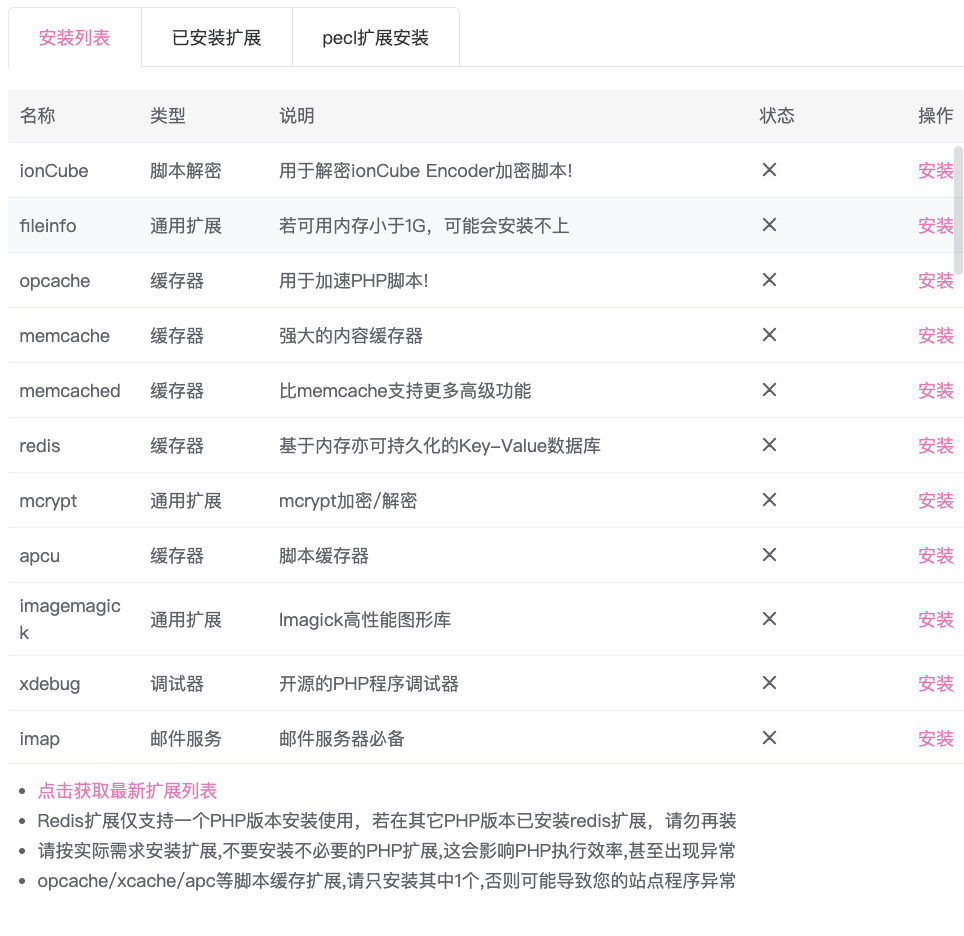964x936 pixels.
Task: Click the opcache status cross icon
Action: click(x=769, y=280)
